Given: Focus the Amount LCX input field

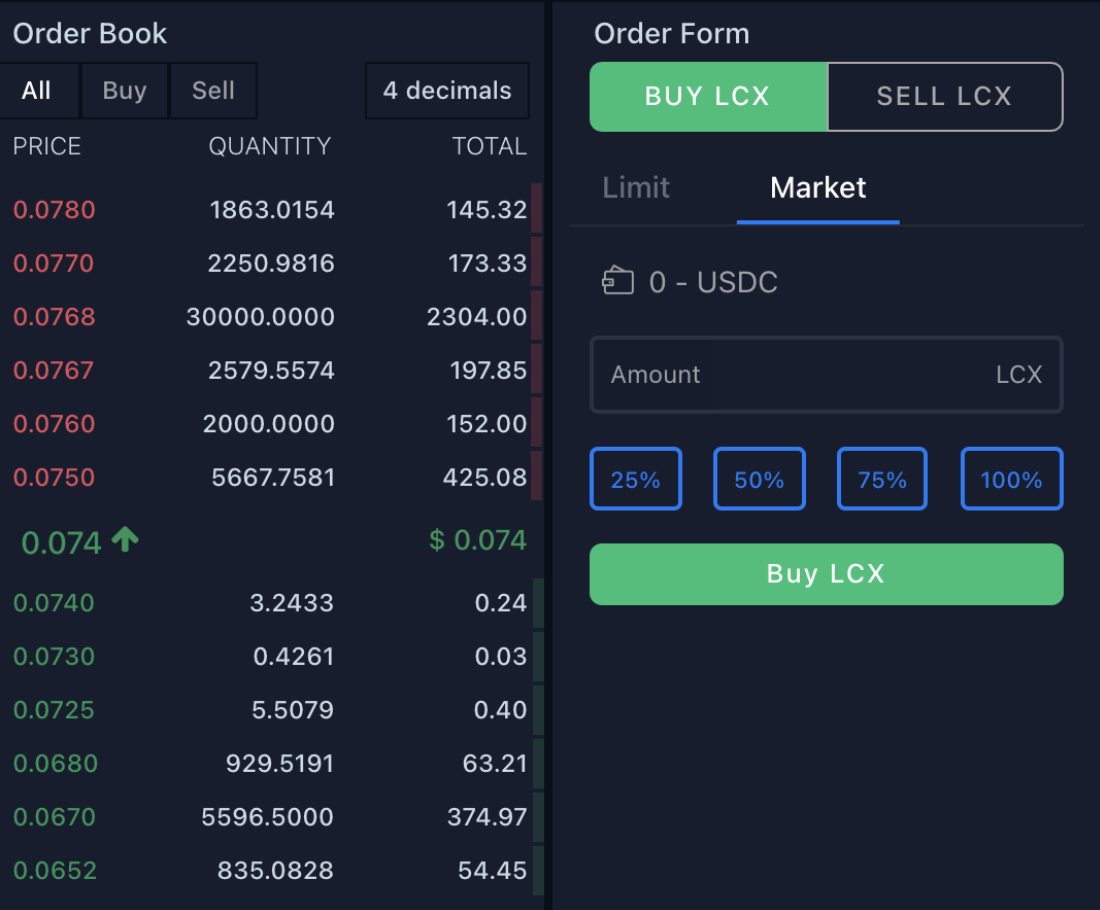Looking at the screenshot, I should click(x=826, y=375).
